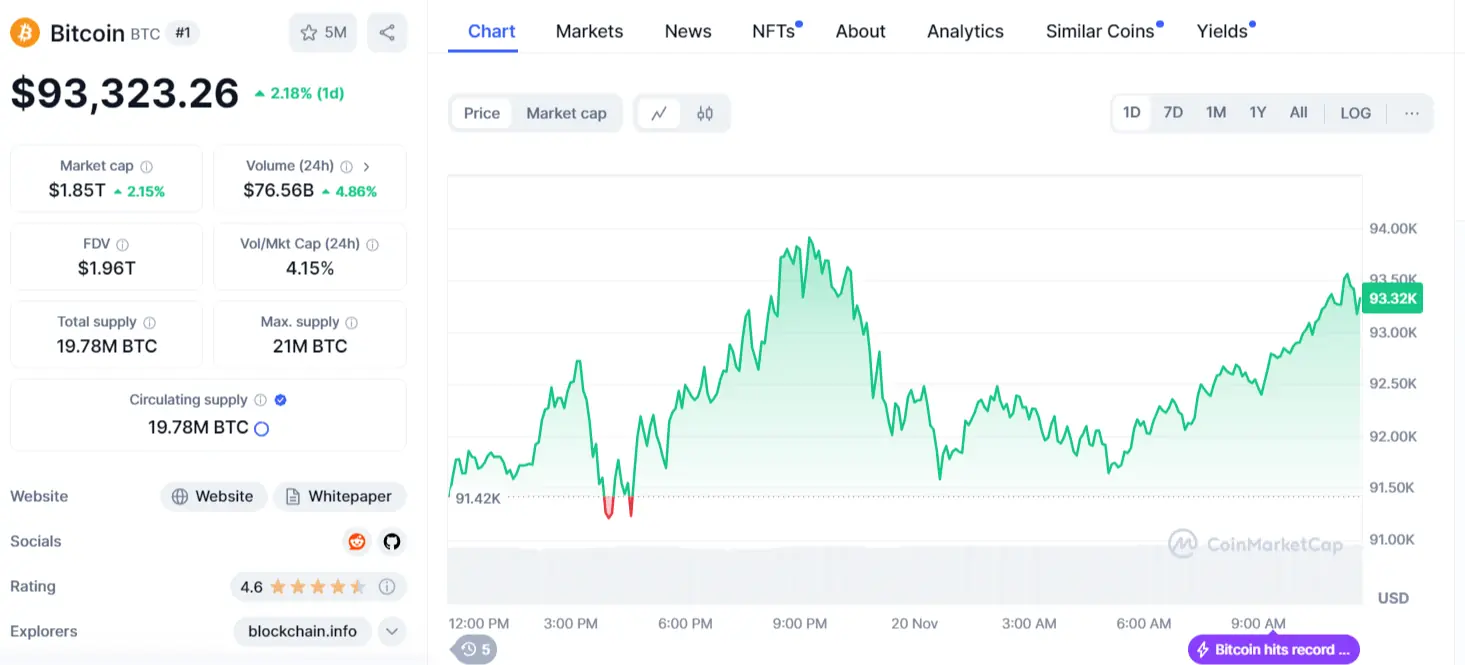Image resolution: width=1465 pixels, height=665 pixels.
Task: Click the 94.00K y-axis label
Action: [x=1393, y=228]
